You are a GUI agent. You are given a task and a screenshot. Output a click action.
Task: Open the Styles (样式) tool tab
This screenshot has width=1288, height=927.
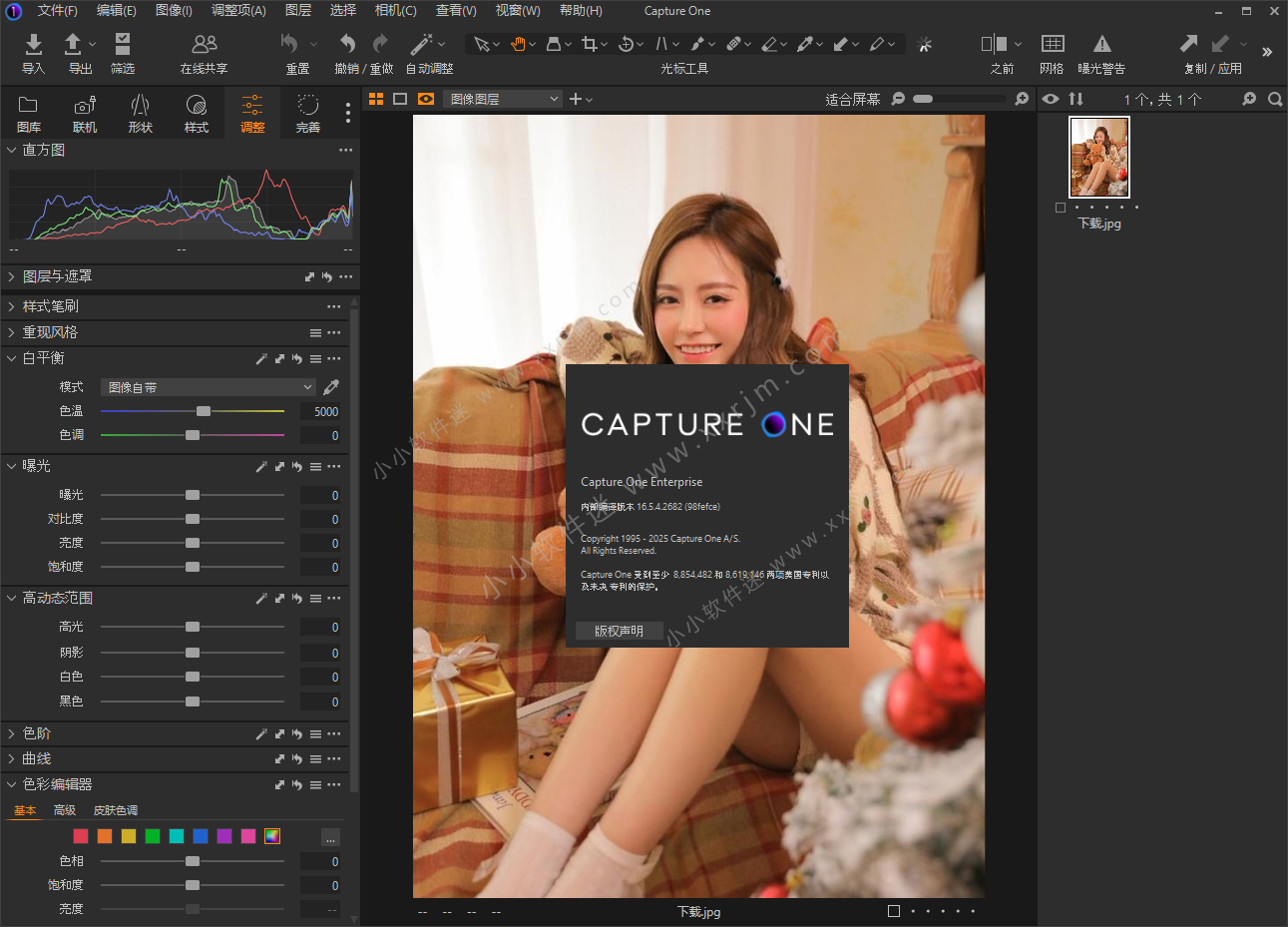click(x=197, y=113)
